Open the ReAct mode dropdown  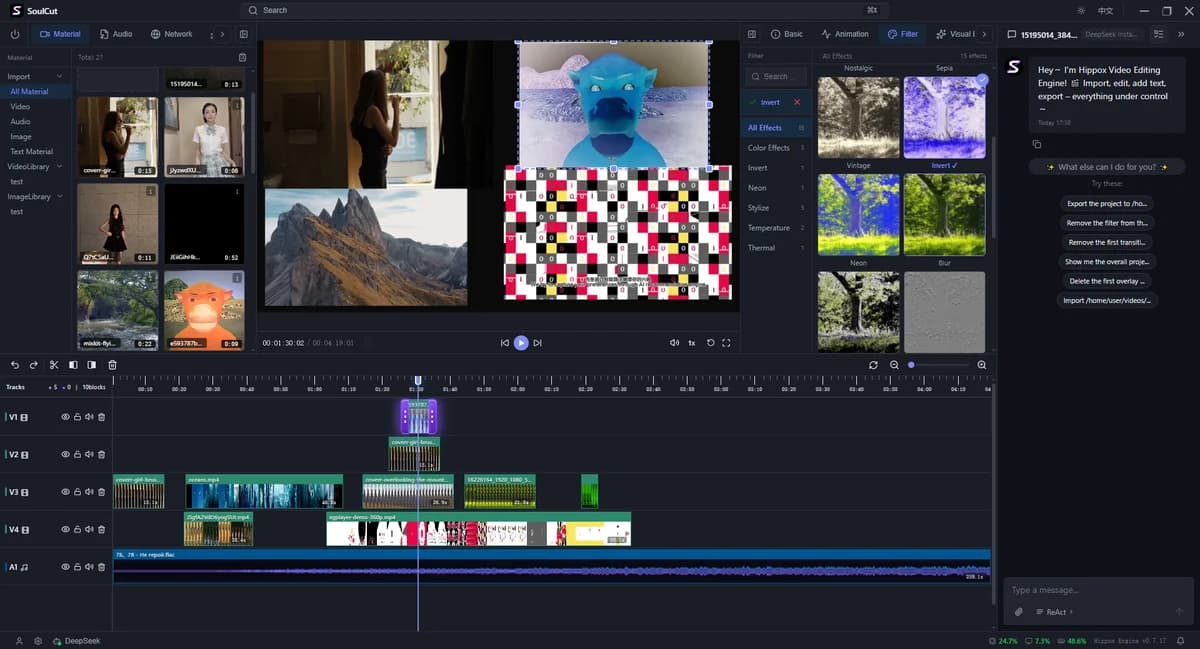coord(1054,612)
